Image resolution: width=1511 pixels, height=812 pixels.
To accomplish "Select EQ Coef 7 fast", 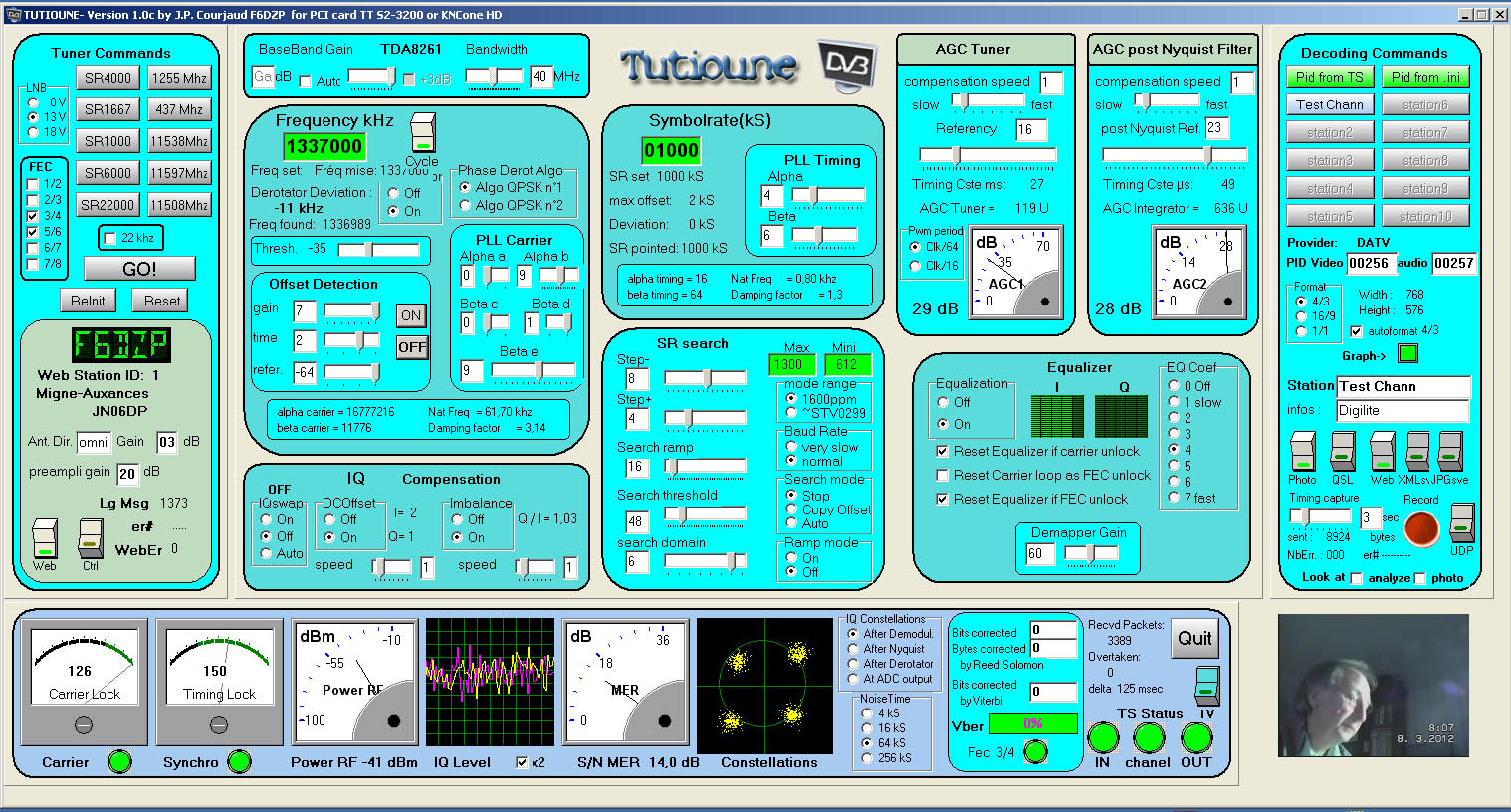I will (x=1174, y=498).
